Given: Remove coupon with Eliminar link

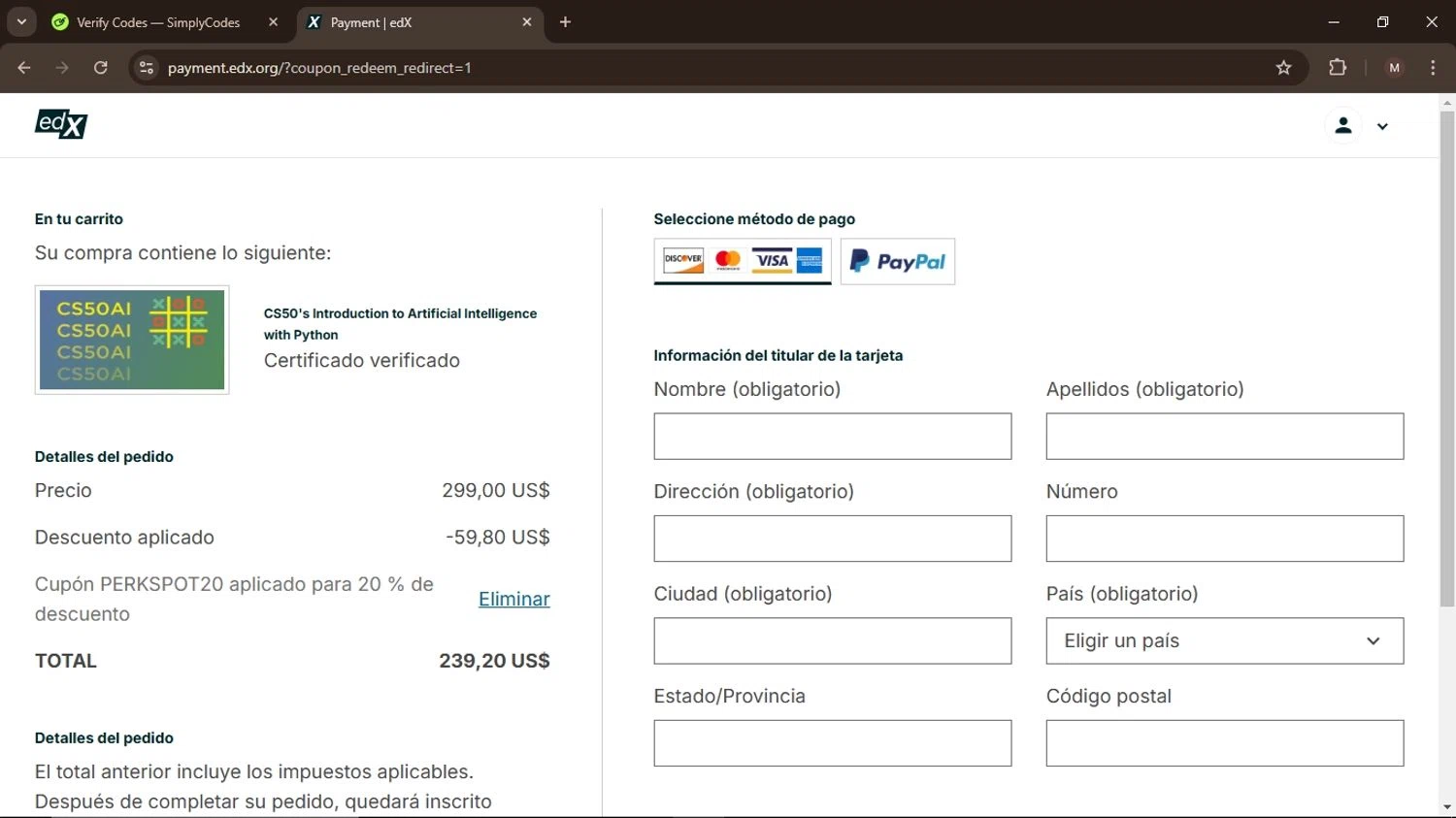Looking at the screenshot, I should 514,599.
